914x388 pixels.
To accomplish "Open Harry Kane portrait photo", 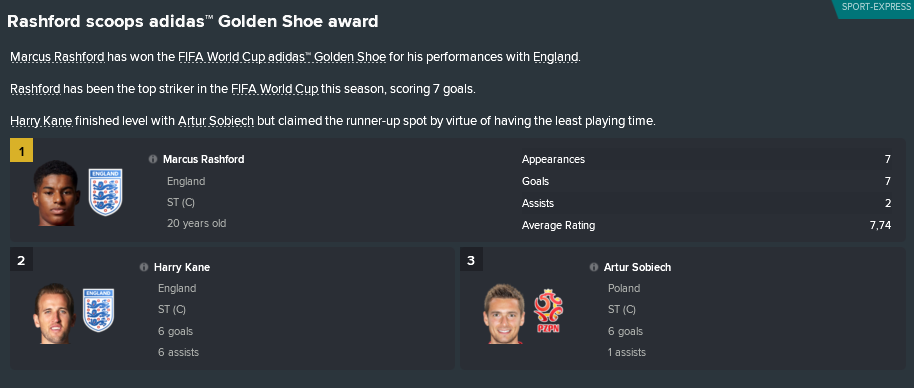I will click(x=54, y=313).
